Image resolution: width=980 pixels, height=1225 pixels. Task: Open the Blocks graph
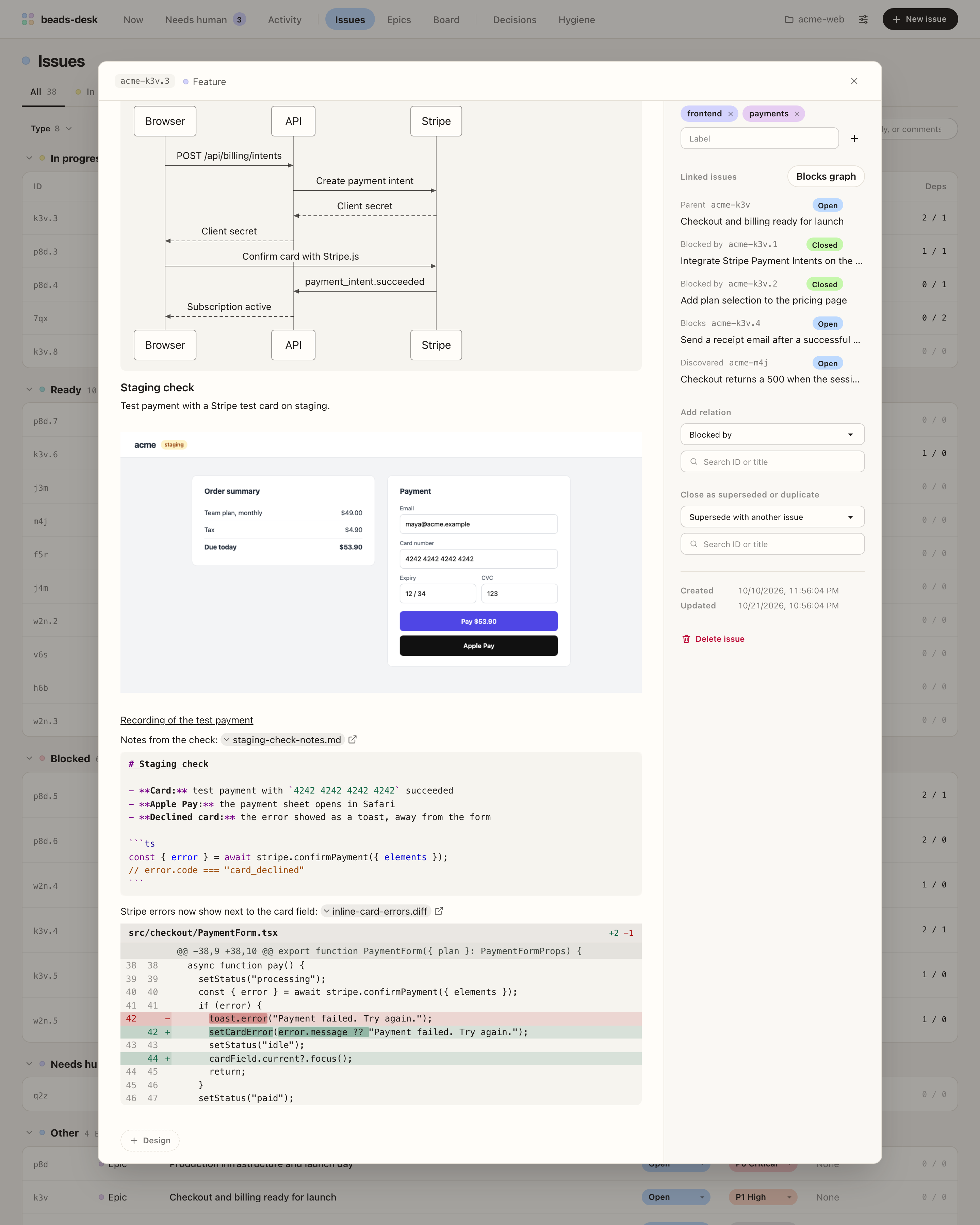point(826,176)
